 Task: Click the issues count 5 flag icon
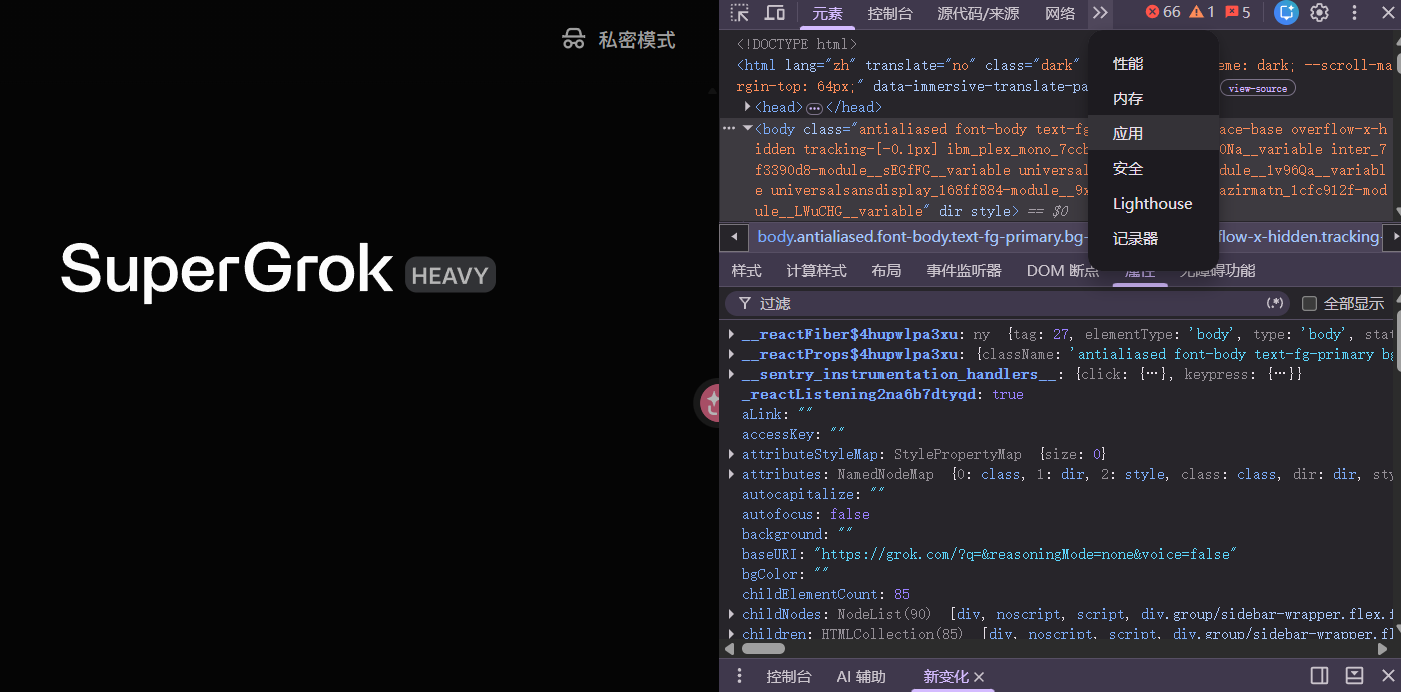(x=1238, y=12)
